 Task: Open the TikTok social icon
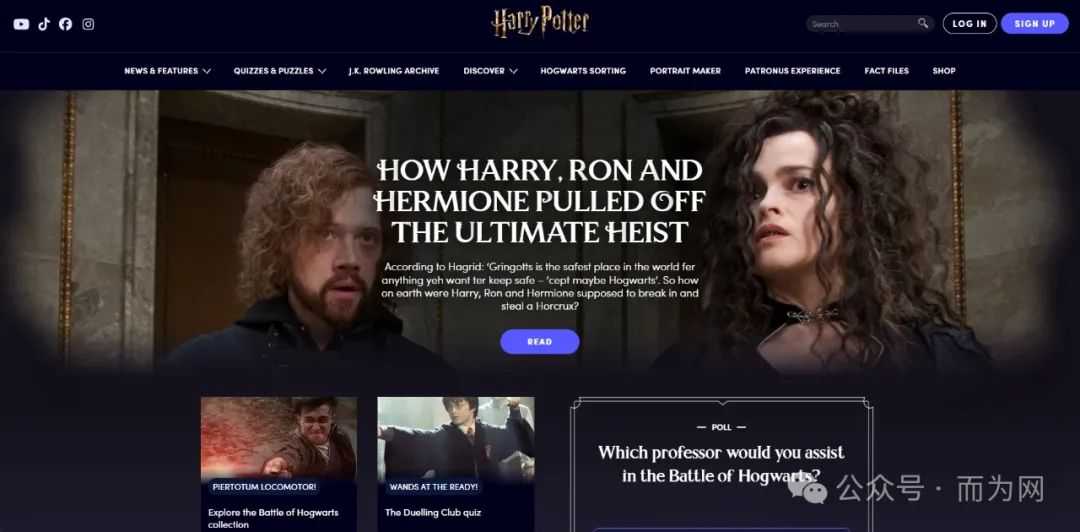[44, 24]
